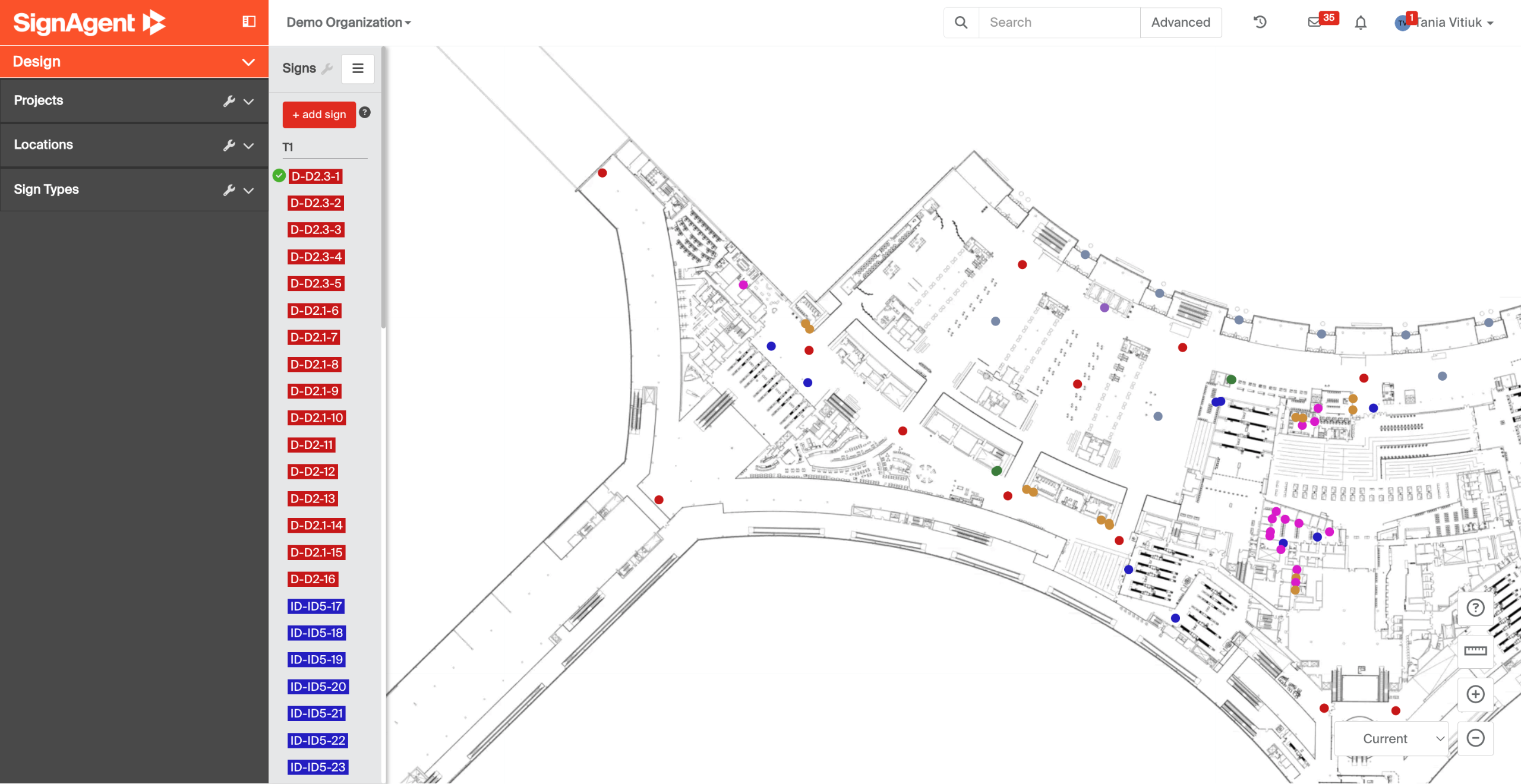Click the map zoom out button
The width and height of the screenshot is (1521, 784).
point(1475,738)
